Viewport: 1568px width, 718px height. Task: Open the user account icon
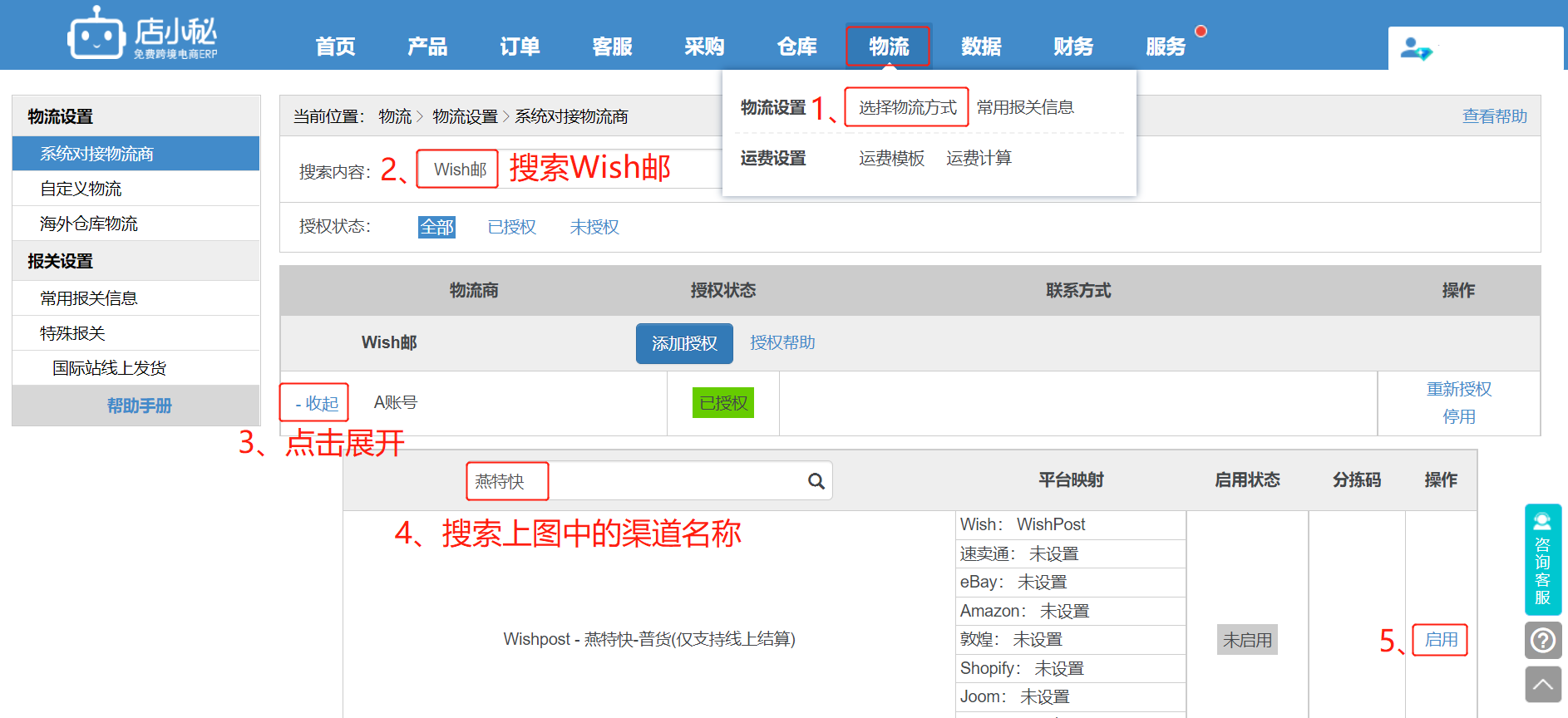(1416, 49)
